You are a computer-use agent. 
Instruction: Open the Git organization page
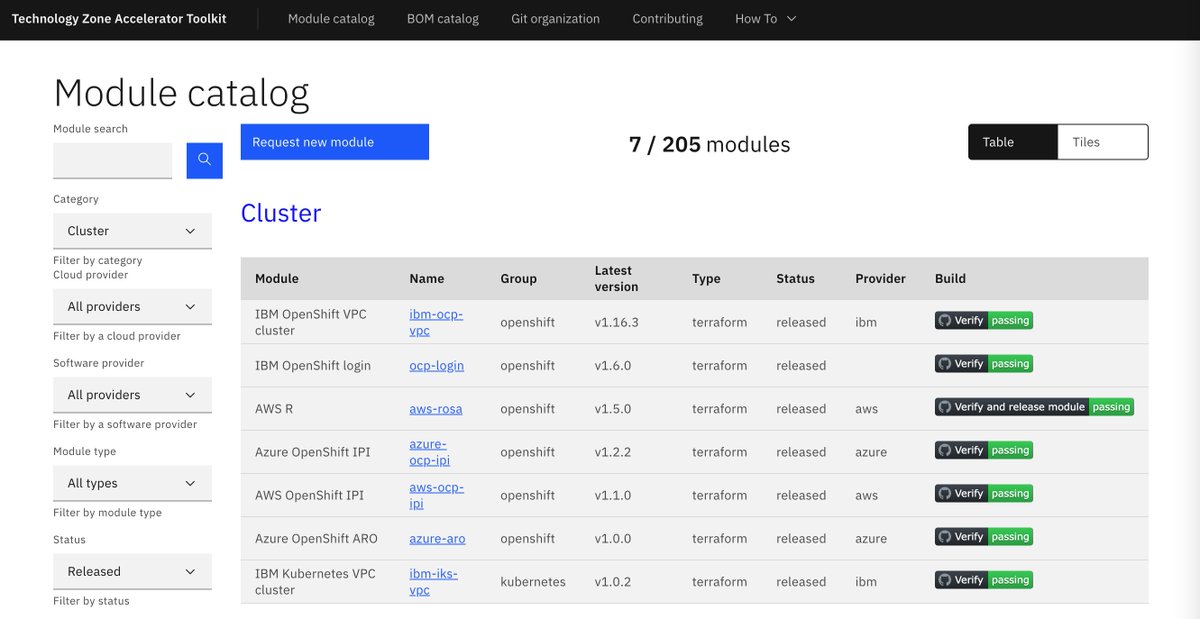555,18
